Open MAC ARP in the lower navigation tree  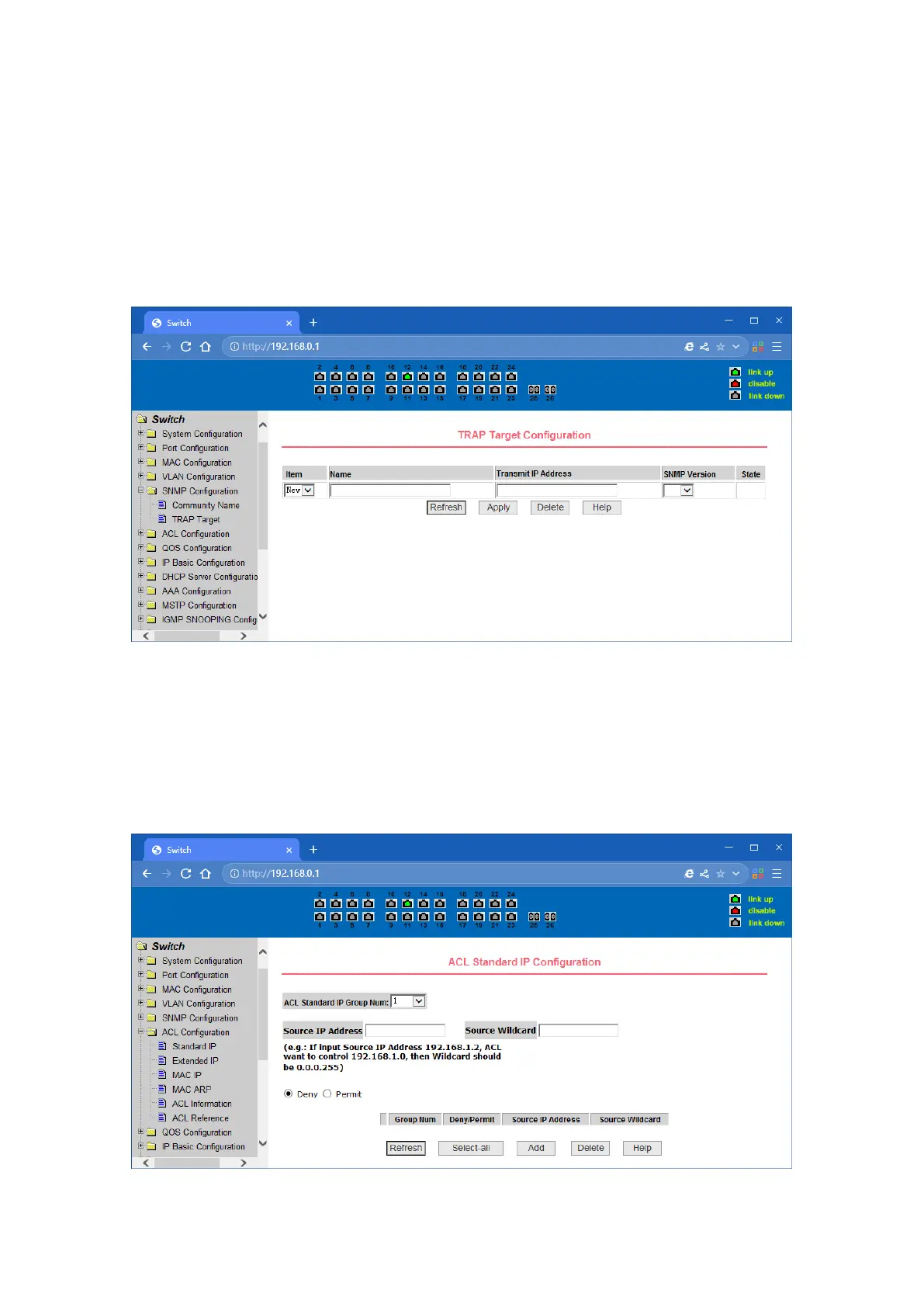tap(191, 1090)
